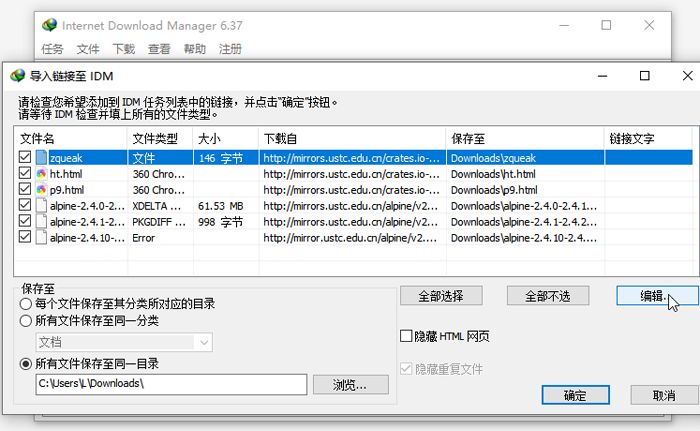Open the 查看 menu
The height and width of the screenshot is (431, 700).
159,49
